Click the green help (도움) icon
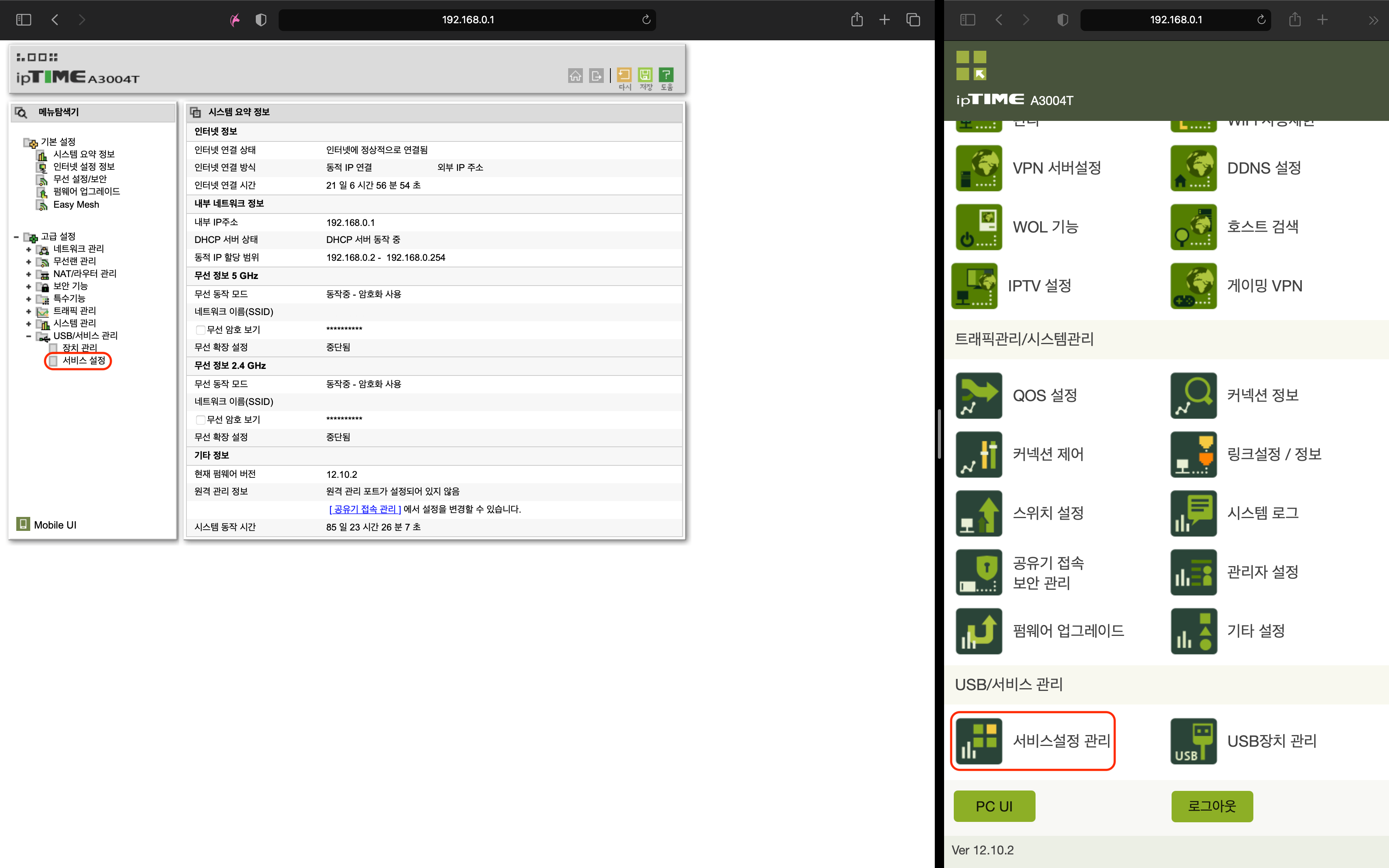 pos(666,75)
